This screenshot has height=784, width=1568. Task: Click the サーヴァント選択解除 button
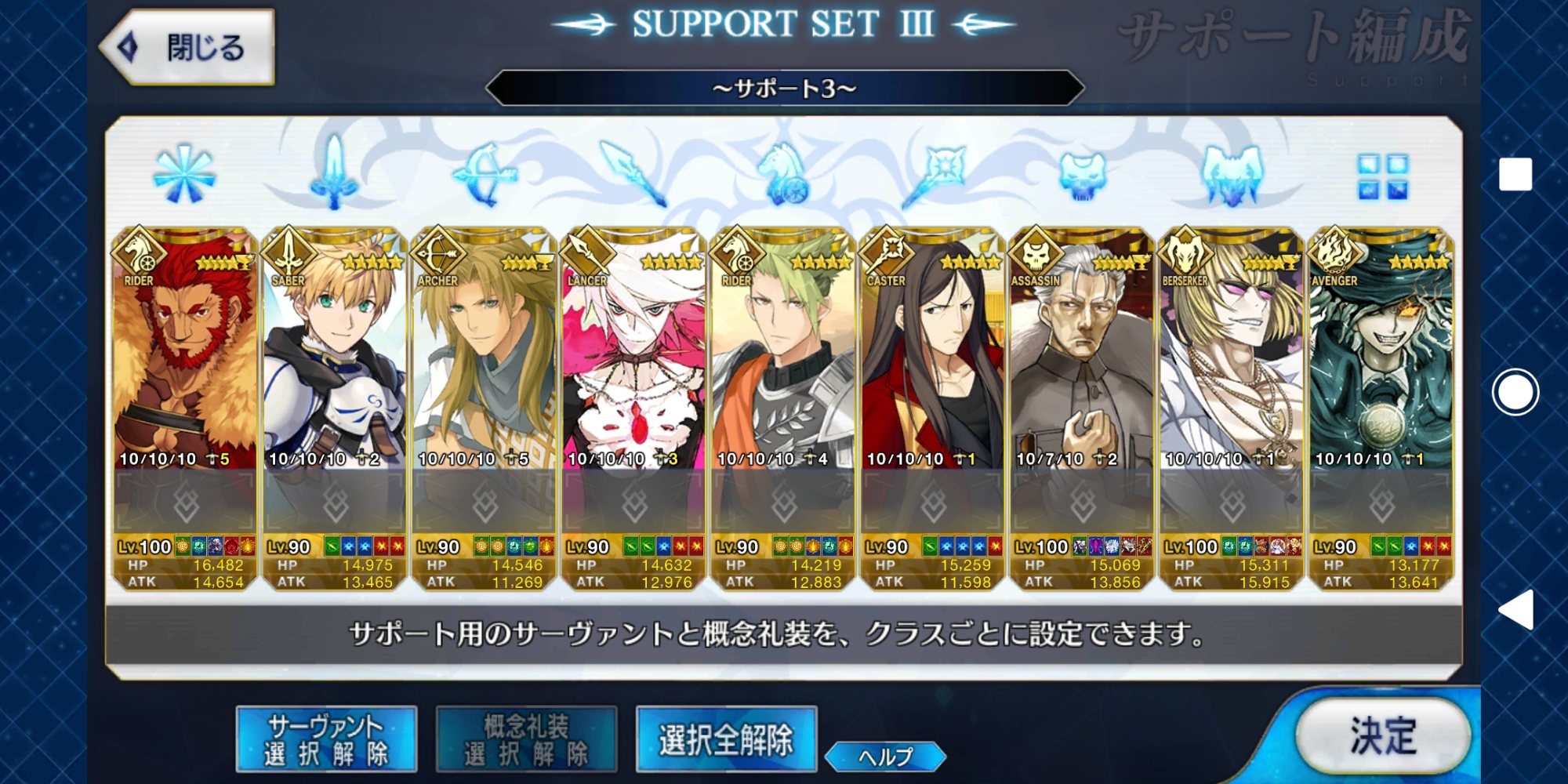326,739
